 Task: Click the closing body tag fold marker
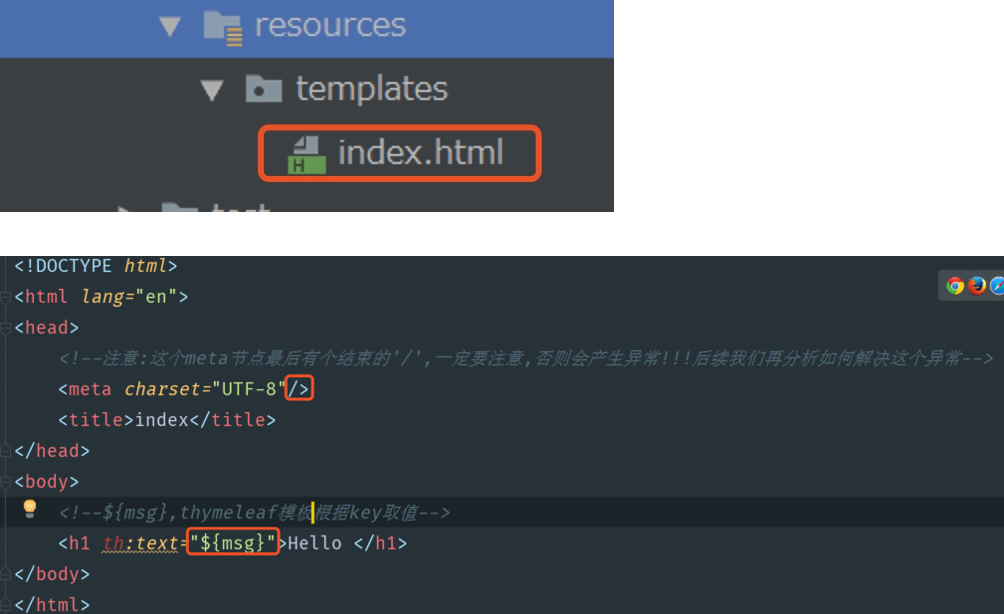click(x=5, y=574)
